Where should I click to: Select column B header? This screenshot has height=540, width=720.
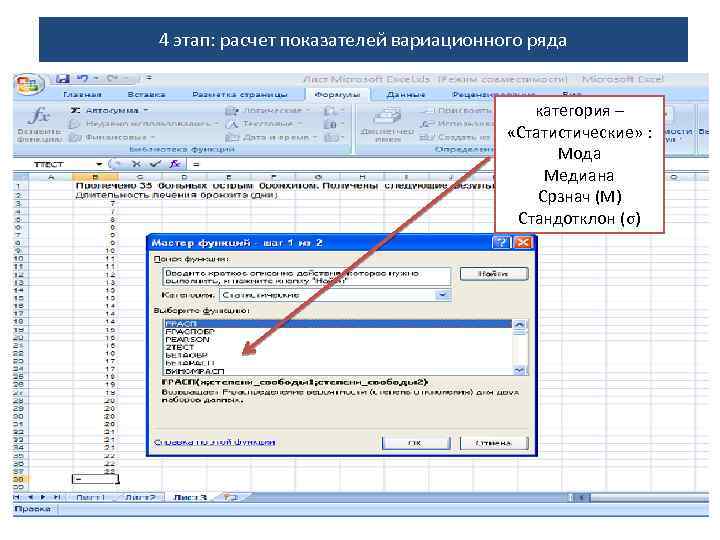[95, 177]
